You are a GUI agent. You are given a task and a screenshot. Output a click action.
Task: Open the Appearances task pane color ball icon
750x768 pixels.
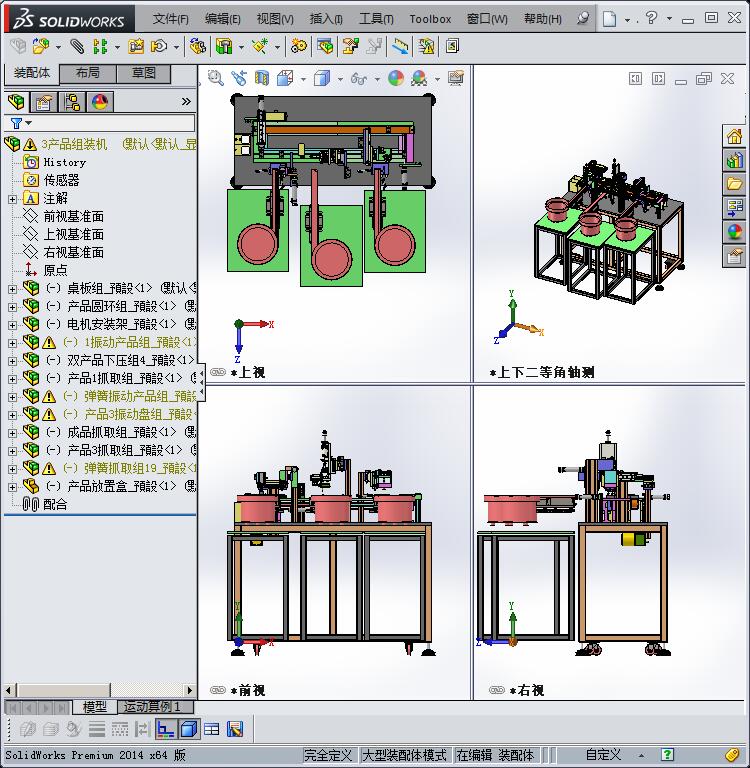(x=734, y=231)
